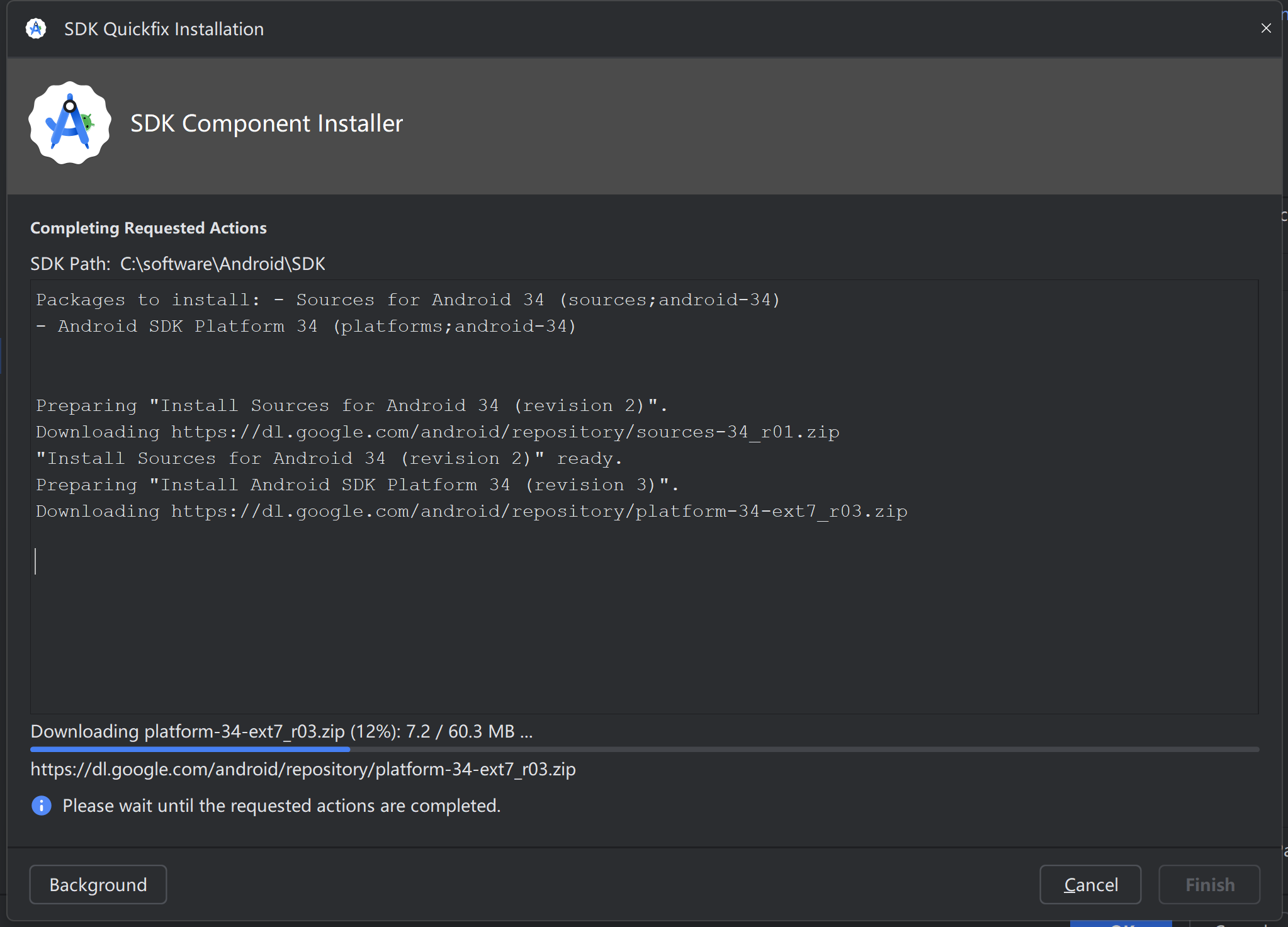Click the platform-34-ext7_r03.zip URL in log

click(539, 511)
